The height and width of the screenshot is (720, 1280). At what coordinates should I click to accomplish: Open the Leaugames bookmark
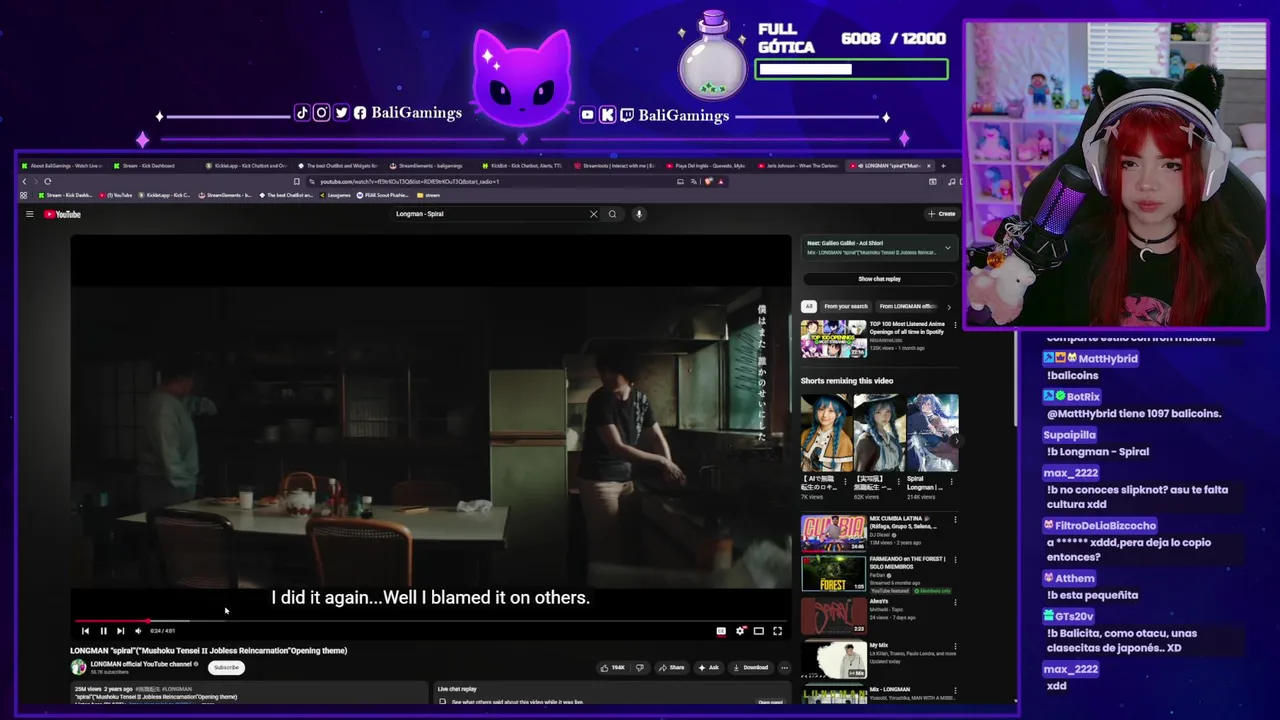335,195
